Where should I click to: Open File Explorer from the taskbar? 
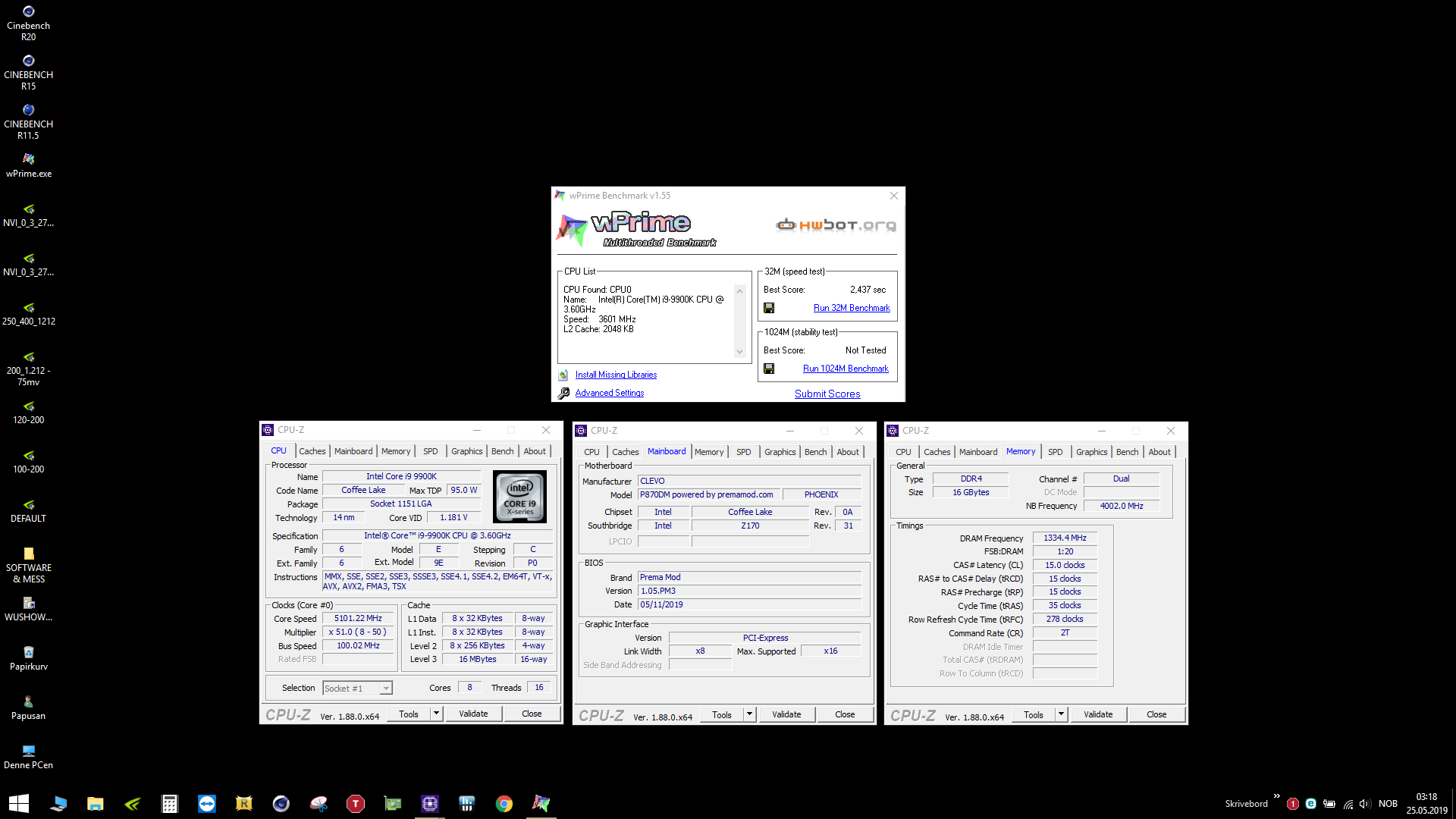click(95, 803)
